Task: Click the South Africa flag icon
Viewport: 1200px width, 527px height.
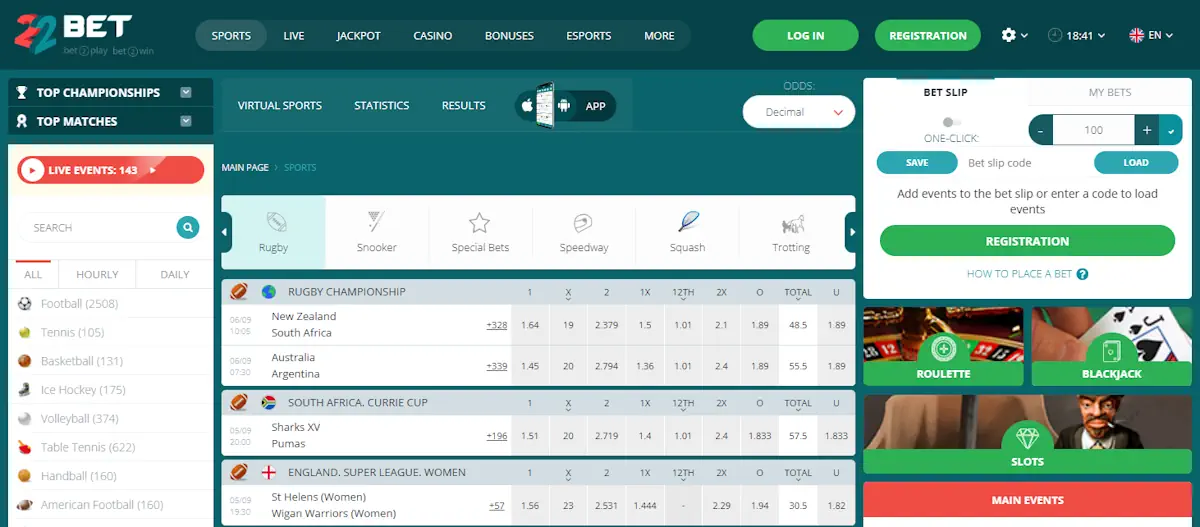Action: [x=269, y=403]
